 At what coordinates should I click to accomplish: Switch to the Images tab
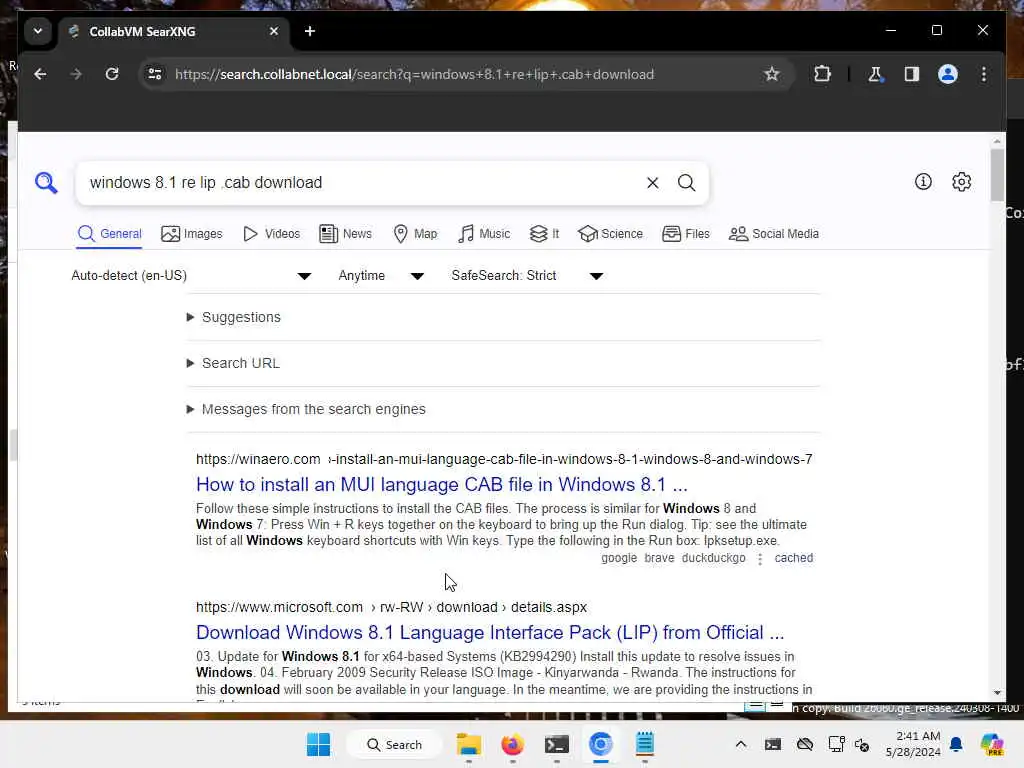(191, 234)
